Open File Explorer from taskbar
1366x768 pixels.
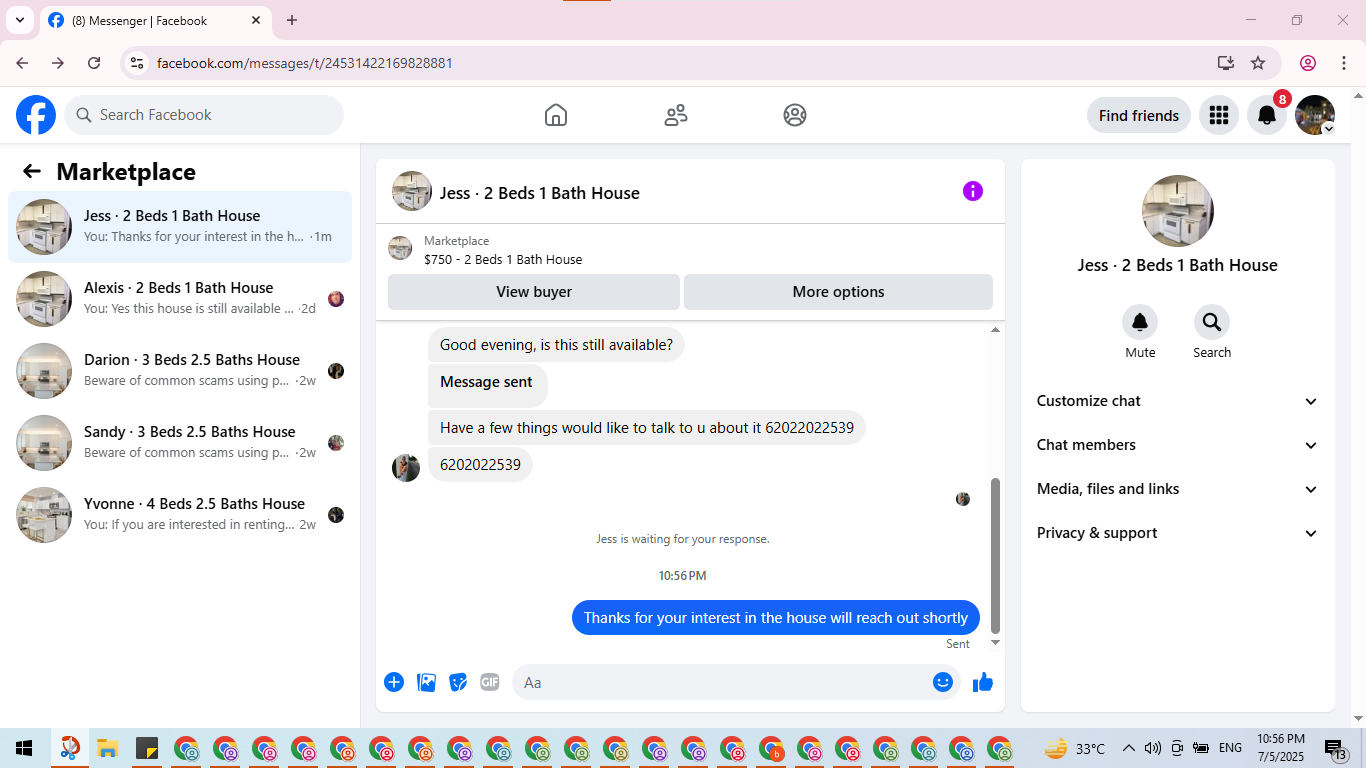[x=108, y=748]
